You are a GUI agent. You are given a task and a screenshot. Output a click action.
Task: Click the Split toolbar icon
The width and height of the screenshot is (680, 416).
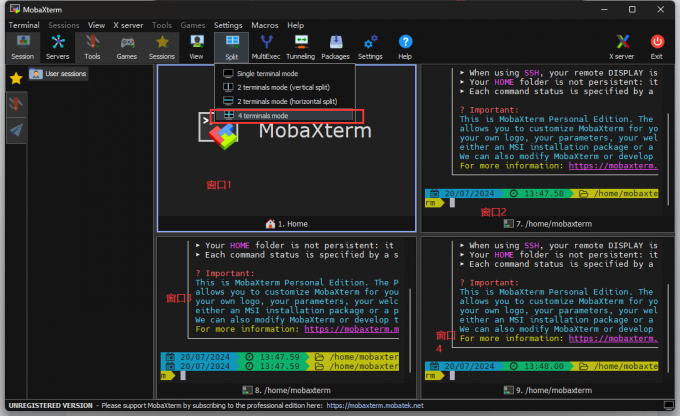[x=232, y=47]
